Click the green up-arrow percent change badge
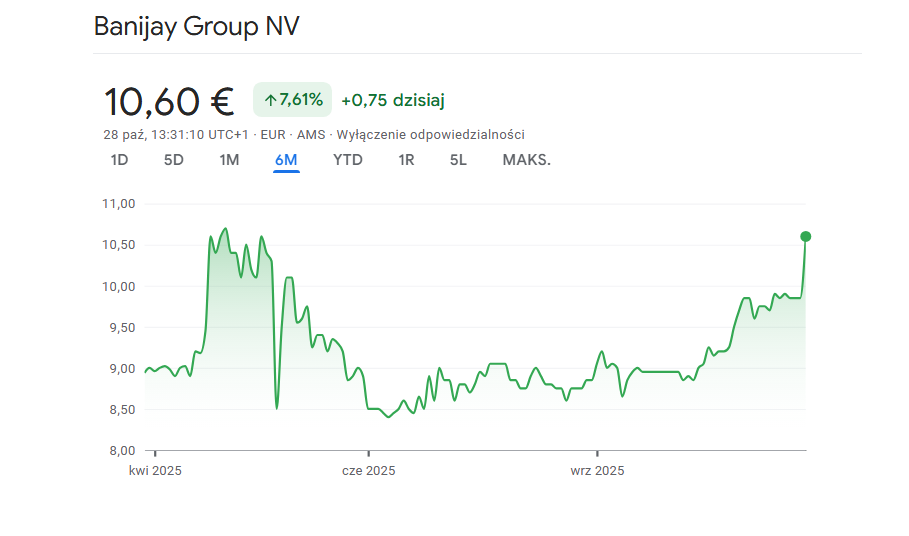Viewport: 909px width, 536px height. [292, 100]
